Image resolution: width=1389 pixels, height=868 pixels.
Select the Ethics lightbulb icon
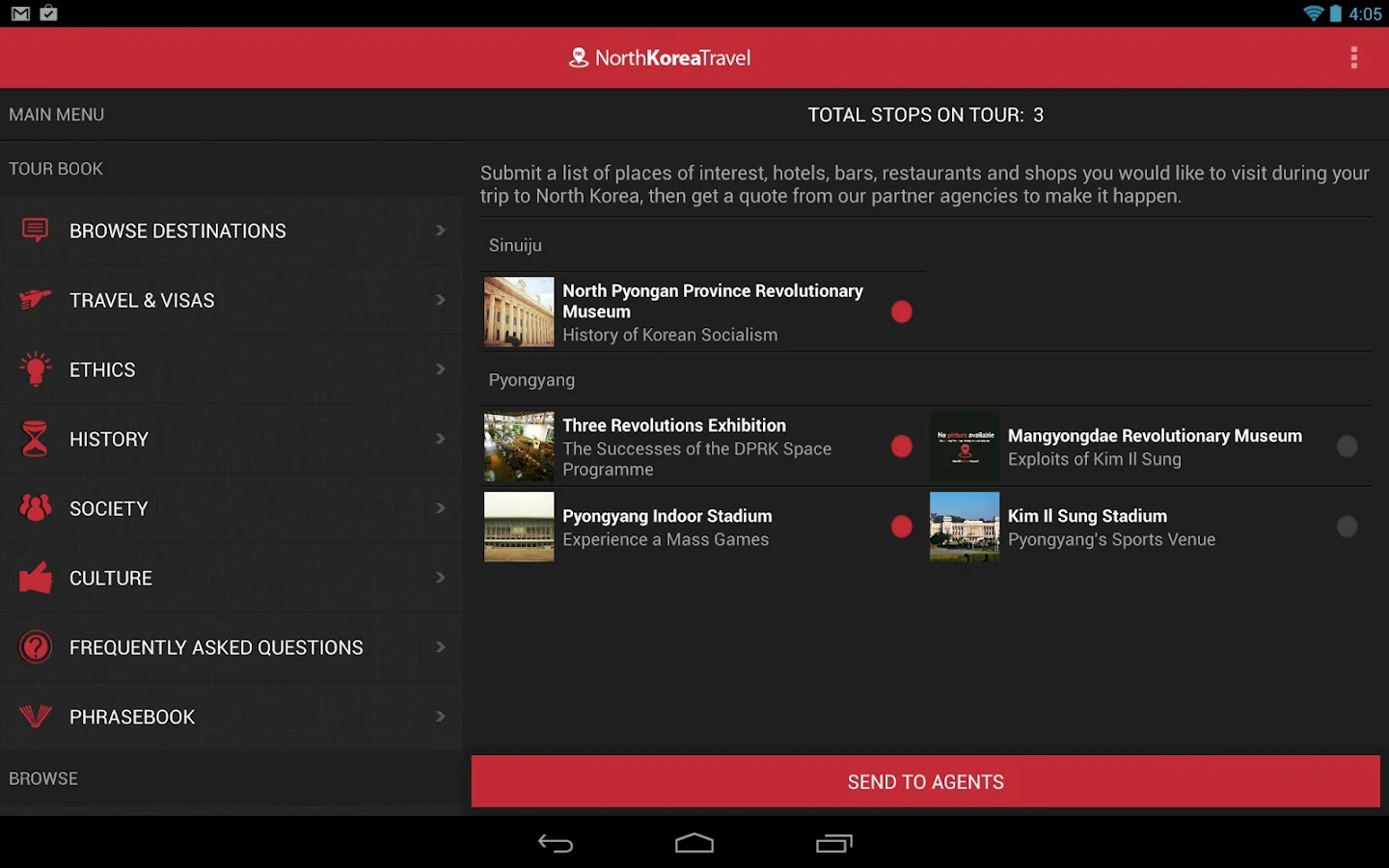(35, 369)
